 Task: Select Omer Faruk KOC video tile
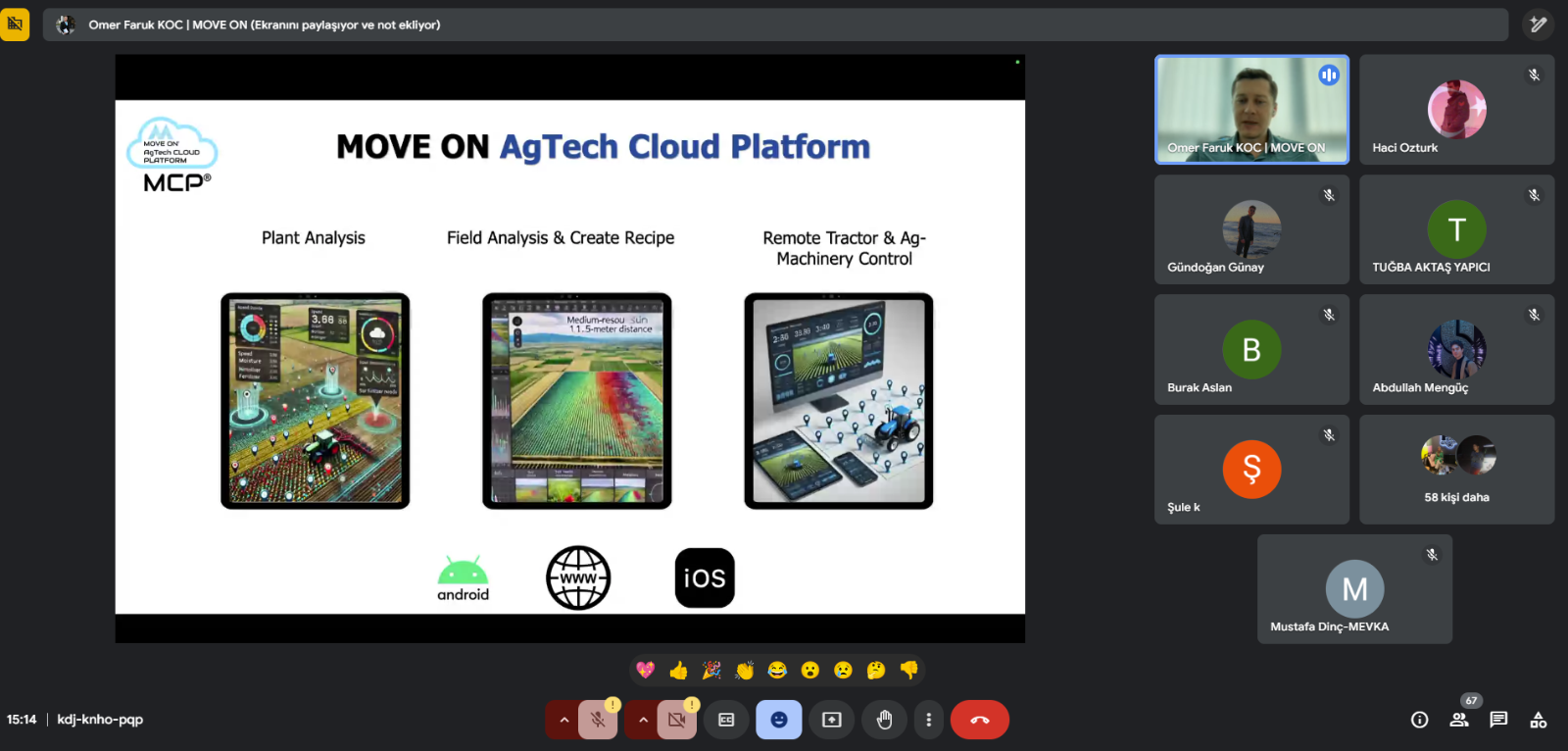pos(1251,109)
